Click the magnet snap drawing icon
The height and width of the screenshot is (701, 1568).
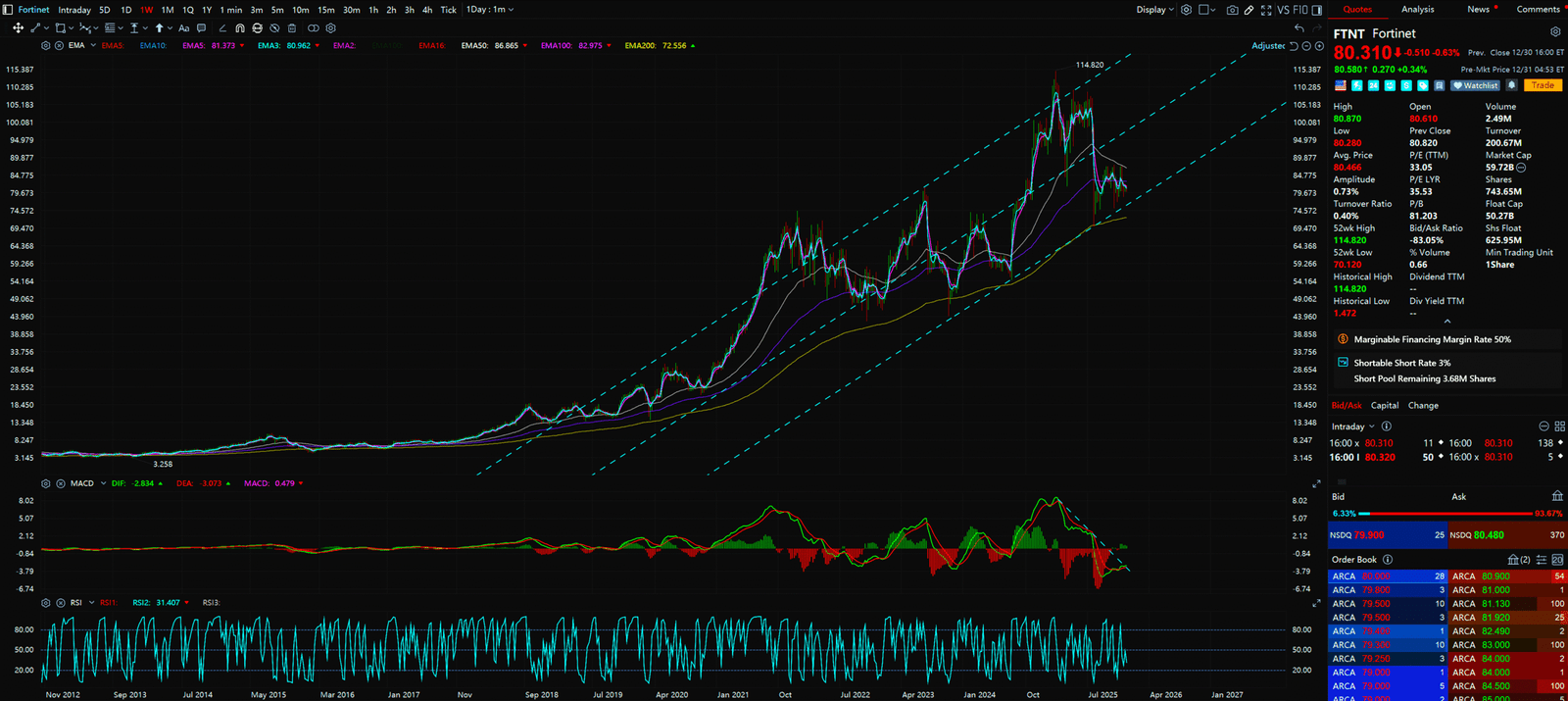pyautogui.click(x=240, y=28)
